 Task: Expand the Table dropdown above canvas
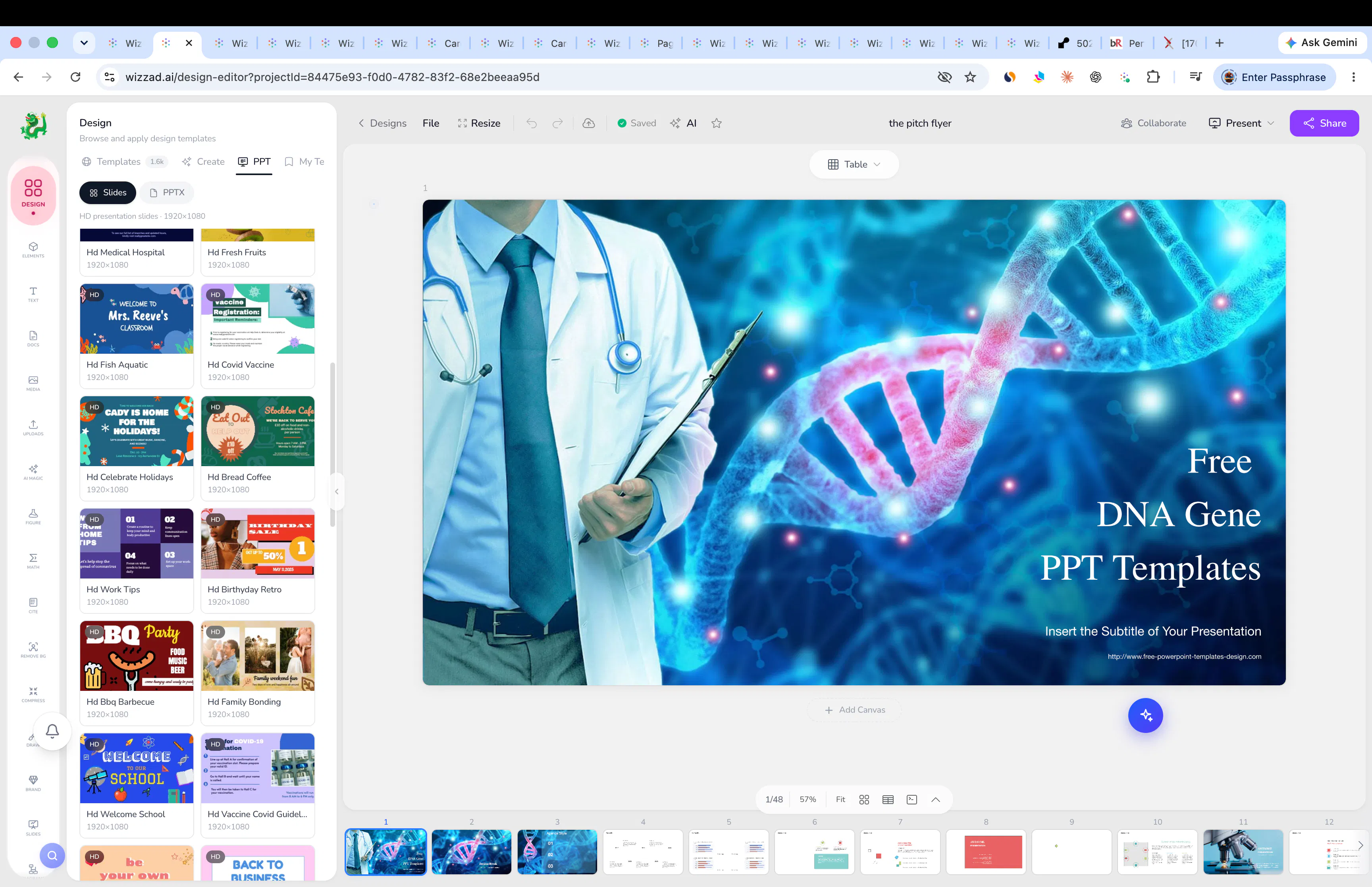(854, 164)
